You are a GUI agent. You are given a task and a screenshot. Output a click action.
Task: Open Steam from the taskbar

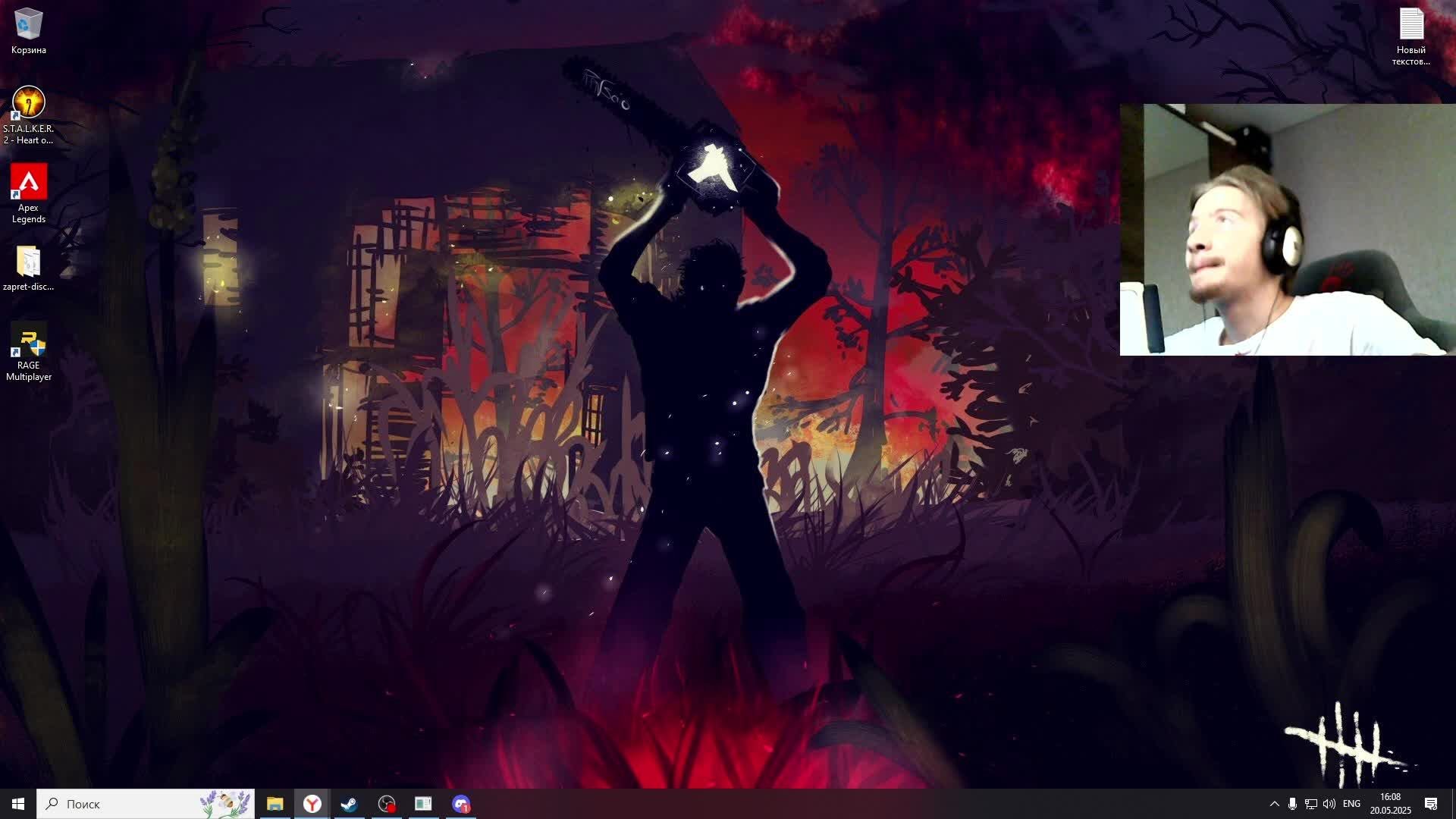click(349, 804)
